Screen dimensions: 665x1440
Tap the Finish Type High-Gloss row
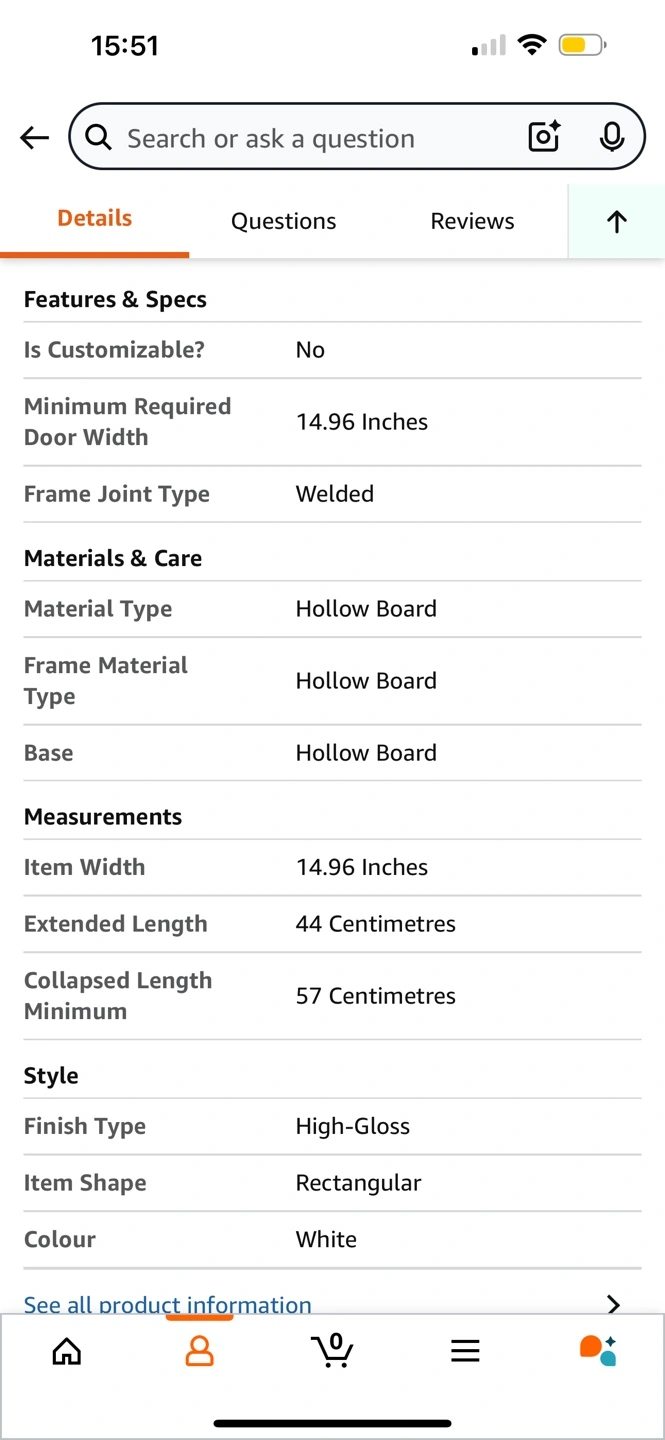332,1126
